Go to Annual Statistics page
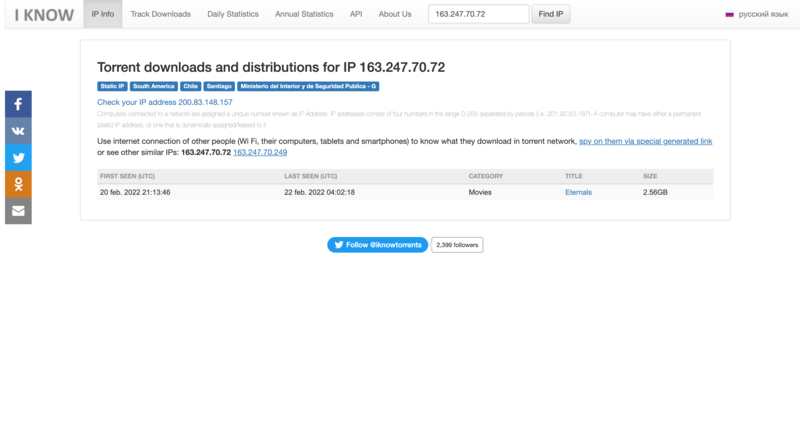 [306, 15]
